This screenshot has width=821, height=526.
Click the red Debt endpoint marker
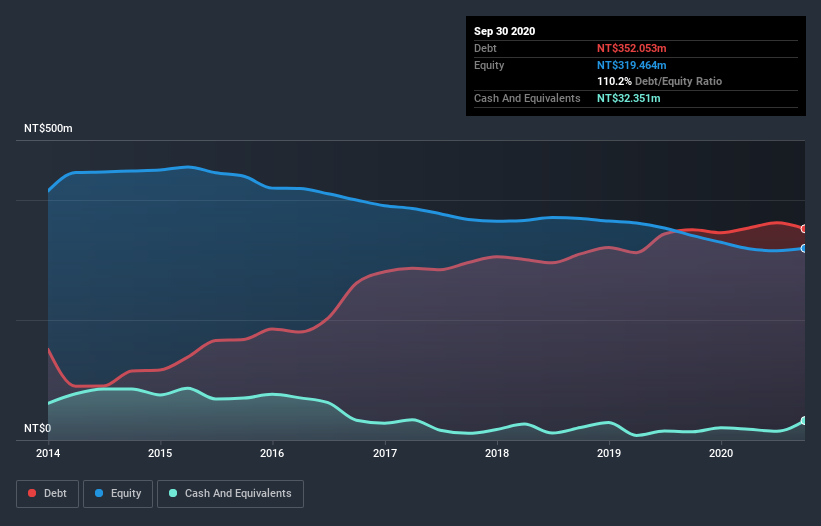[804, 229]
